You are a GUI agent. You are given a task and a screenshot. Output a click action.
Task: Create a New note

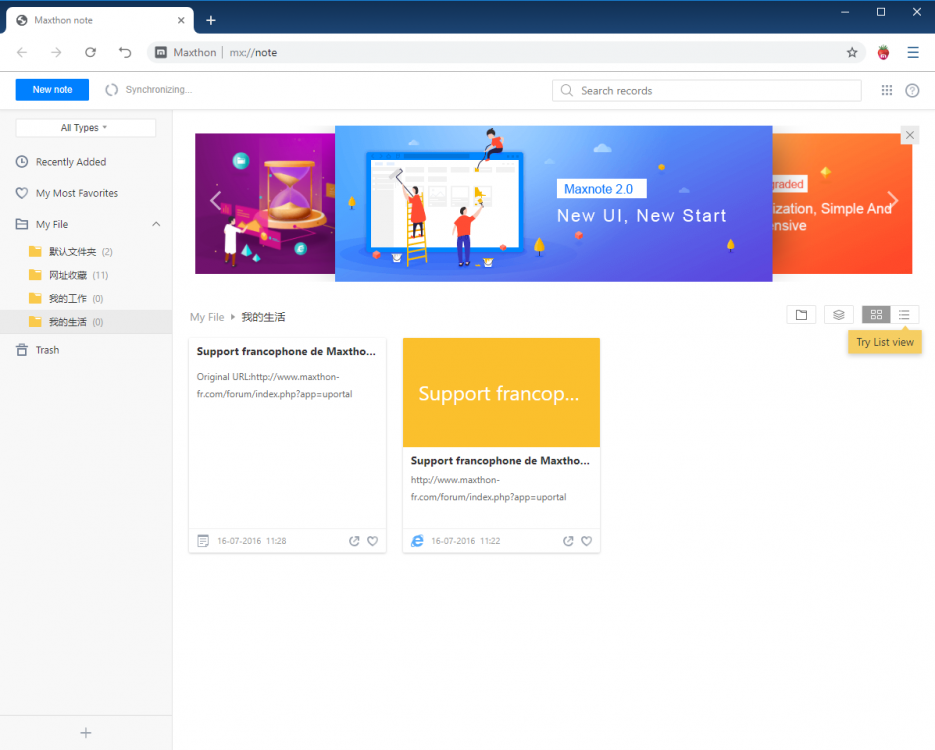point(51,89)
